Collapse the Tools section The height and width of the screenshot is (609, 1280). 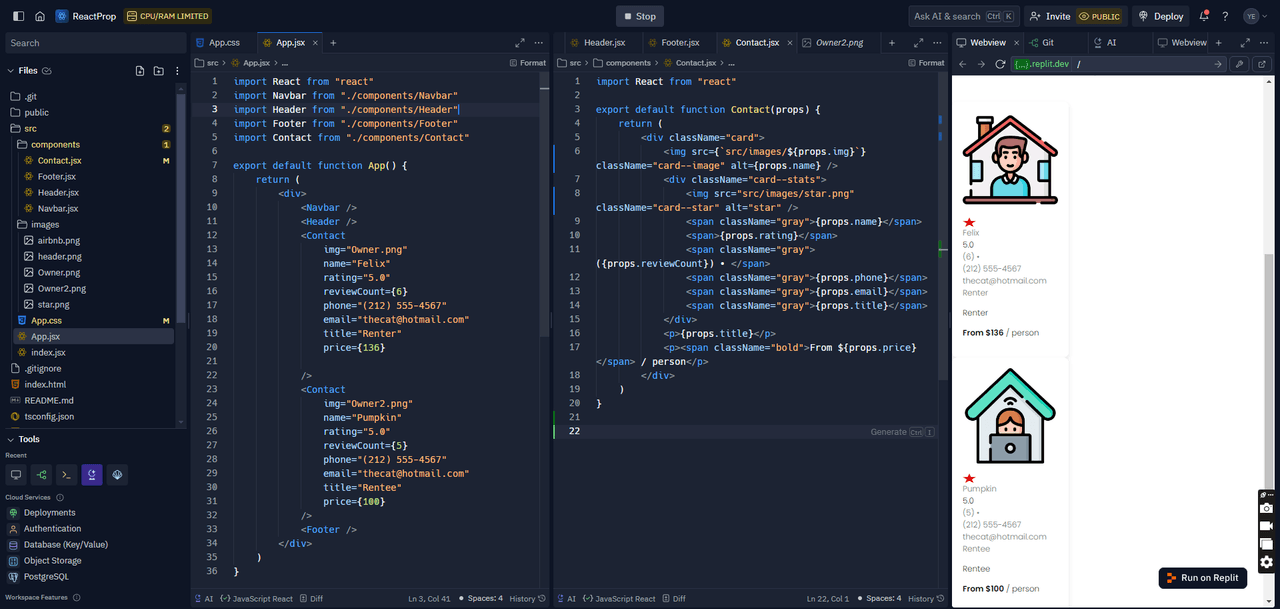[11, 439]
